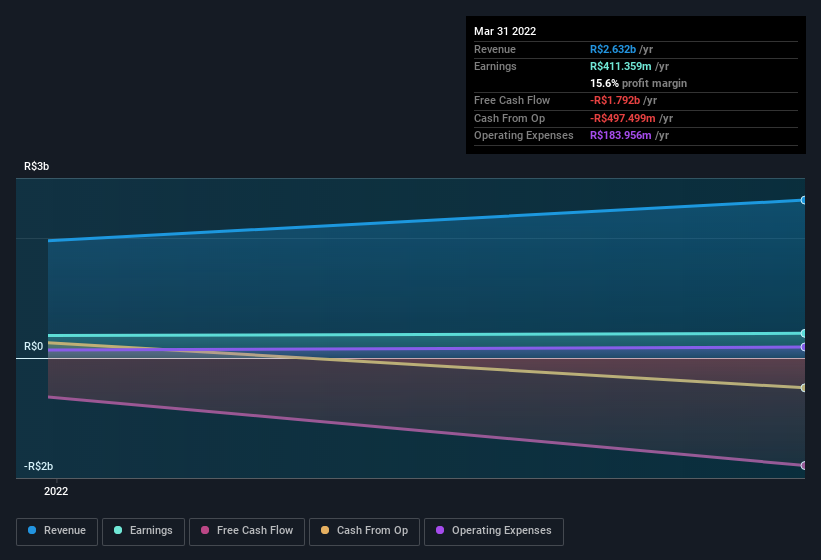The width and height of the screenshot is (821, 560).
Task: Click the R$3b y-axis label
Action: (36, 166)
